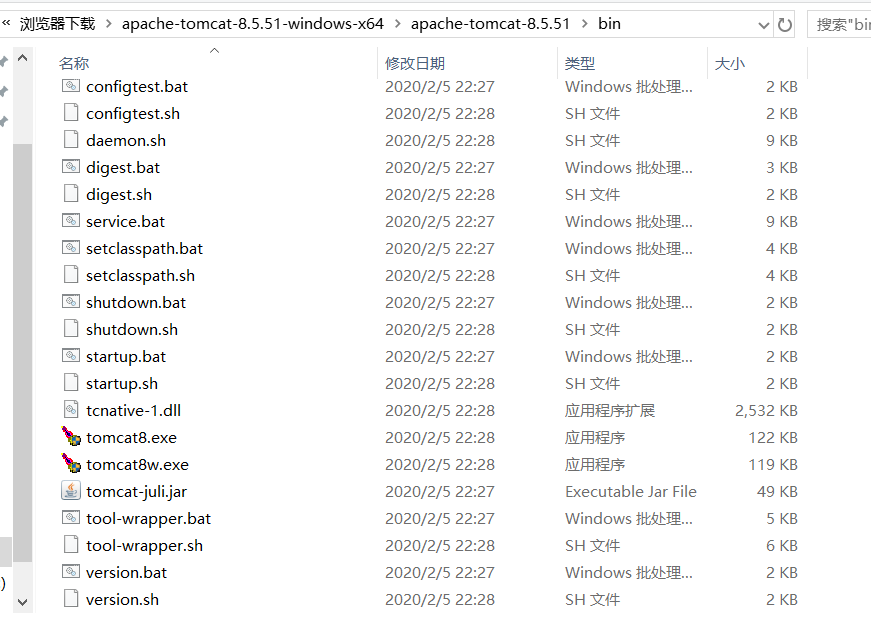Select the tcnative-1.dll file name

134,411
